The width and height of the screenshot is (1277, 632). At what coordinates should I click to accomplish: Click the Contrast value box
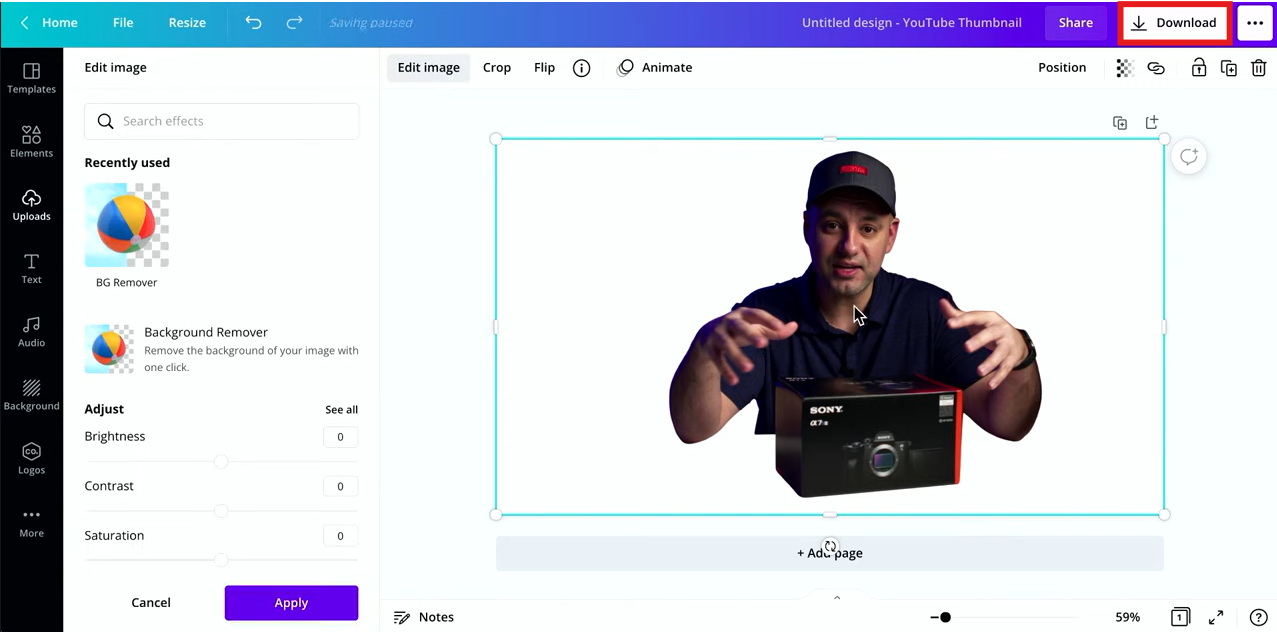(x=340, y=486)
